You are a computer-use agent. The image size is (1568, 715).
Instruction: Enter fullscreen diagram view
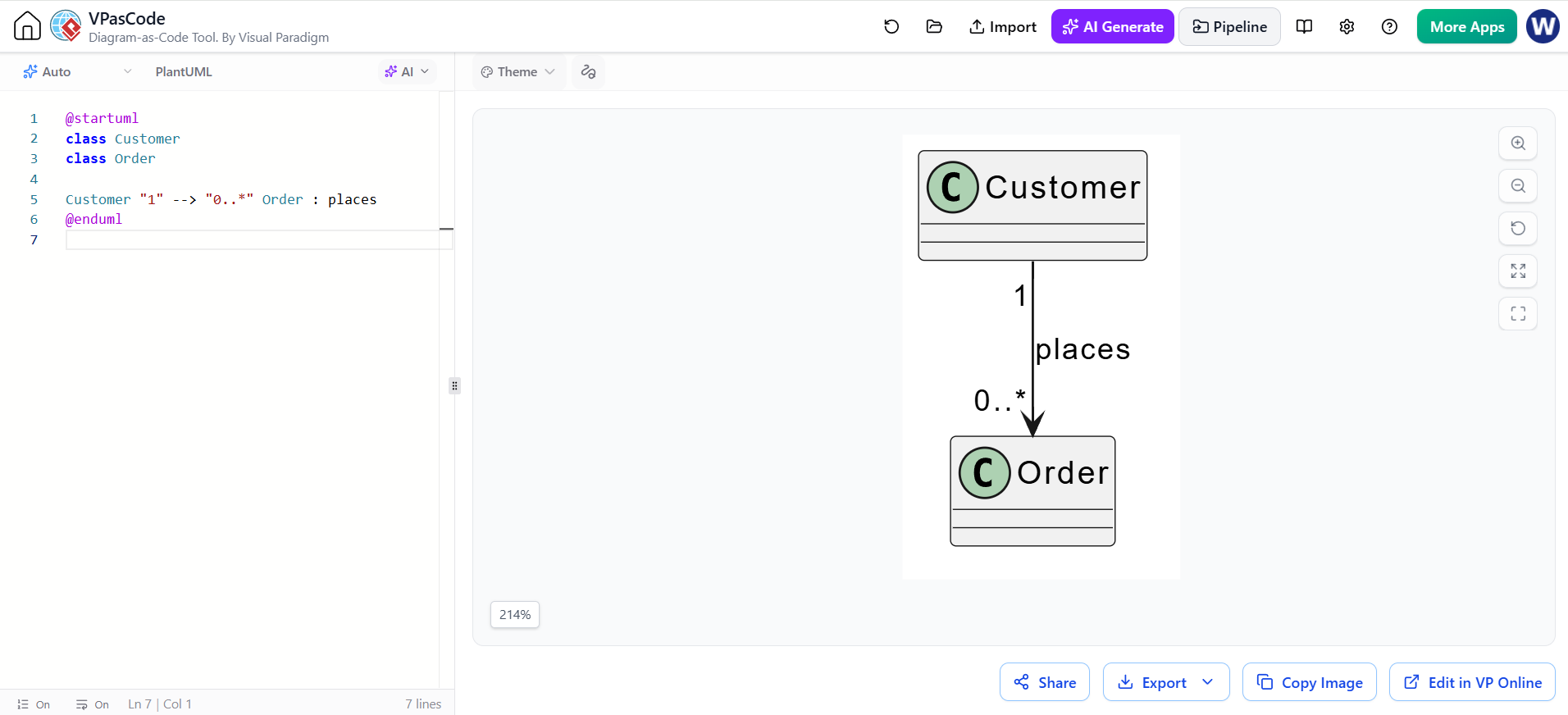[x=1518, y=313]
